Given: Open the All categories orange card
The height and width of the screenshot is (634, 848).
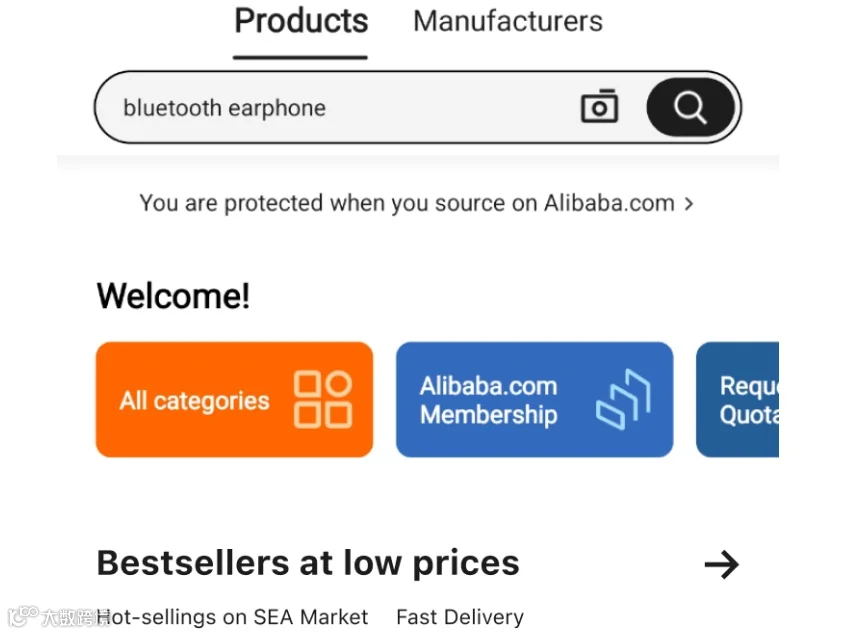Looking at the screenshot, I should coord(234,399).
